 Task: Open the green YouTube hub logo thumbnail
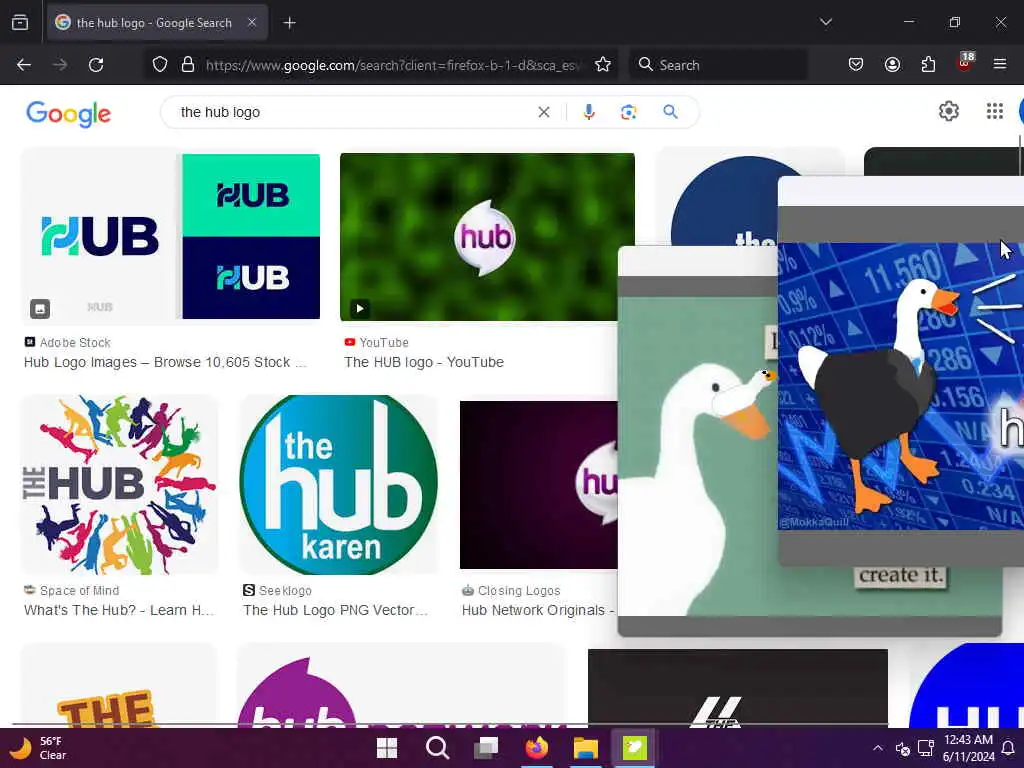(x=487, y=237)
